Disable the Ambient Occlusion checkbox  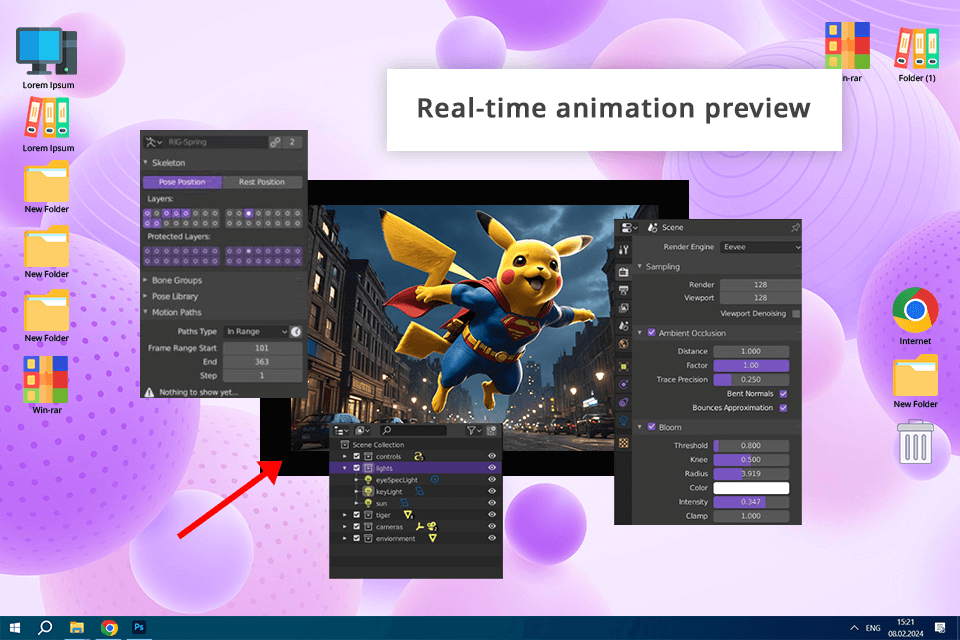[x=651, y=333]
